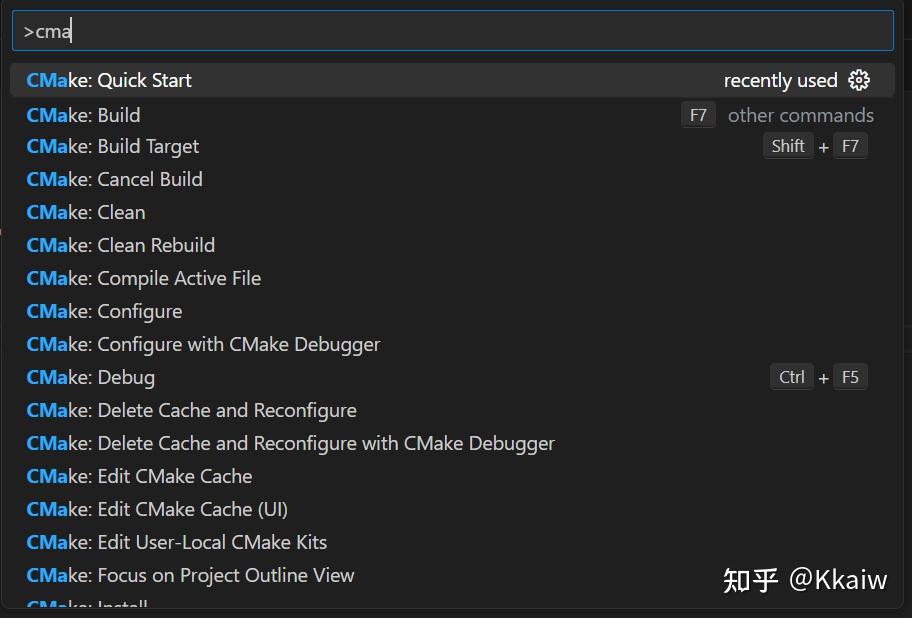Choose CMake: Compile Active File
The image size is (912, 618).
point(143,278)
